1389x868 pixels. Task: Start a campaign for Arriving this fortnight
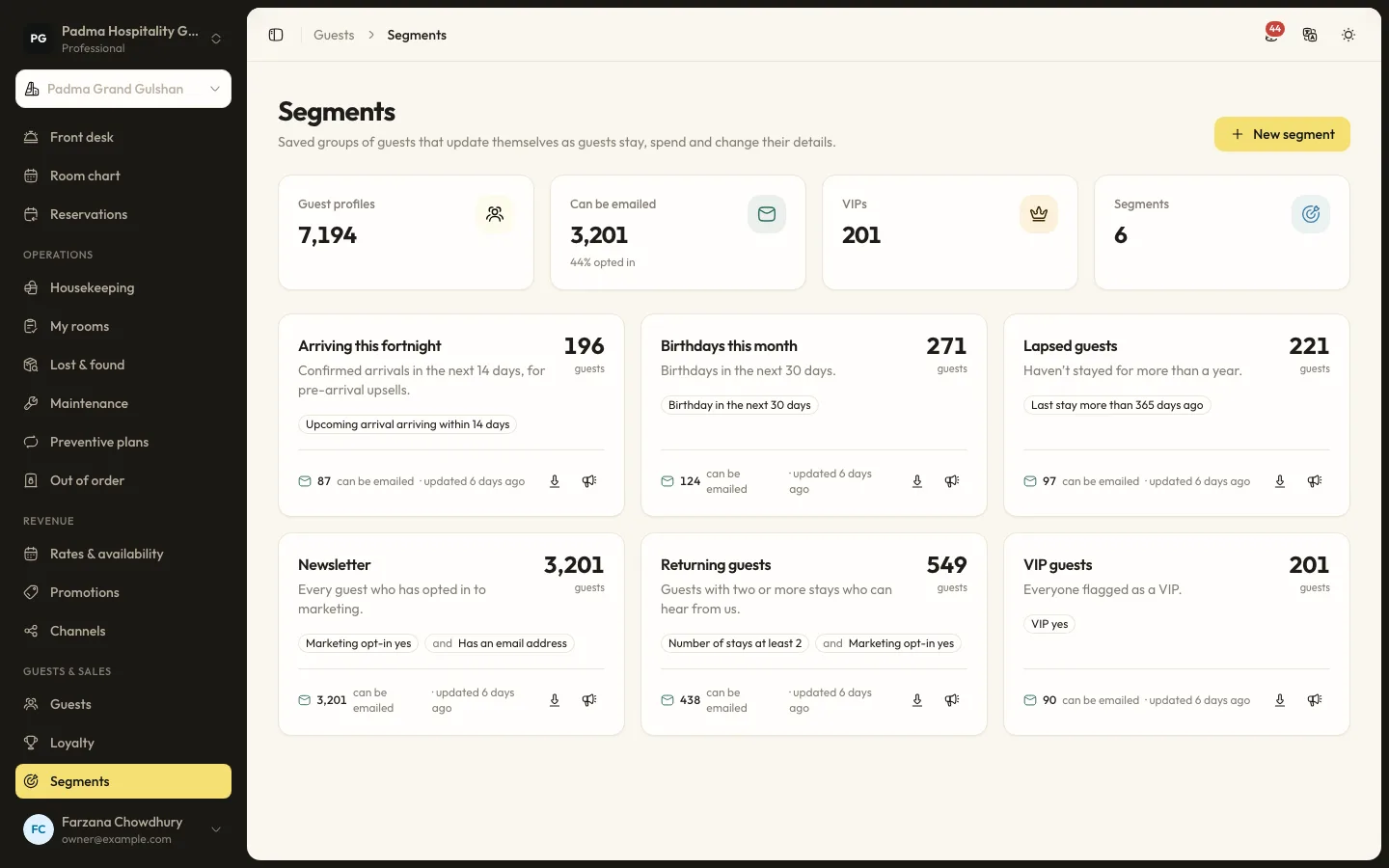589,481
